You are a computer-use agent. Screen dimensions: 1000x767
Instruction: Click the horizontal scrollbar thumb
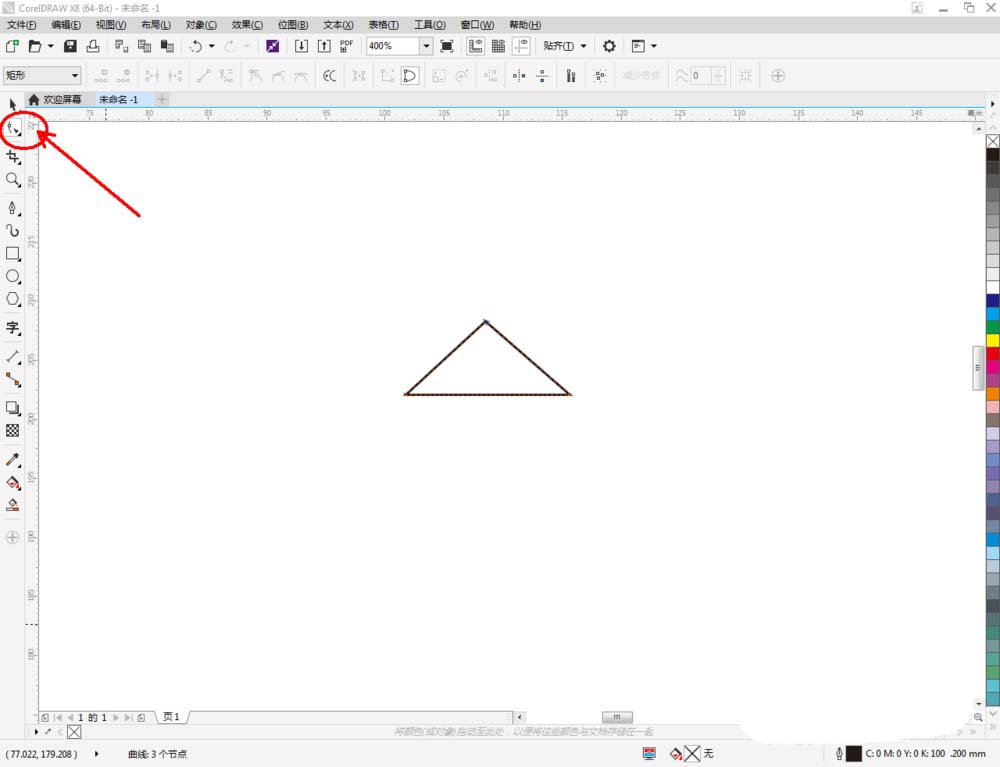pos(617,717)
